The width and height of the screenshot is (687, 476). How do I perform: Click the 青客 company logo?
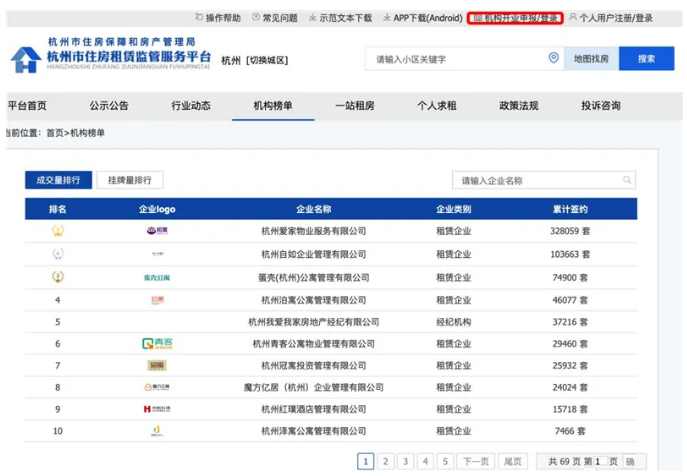coord(157,343)
